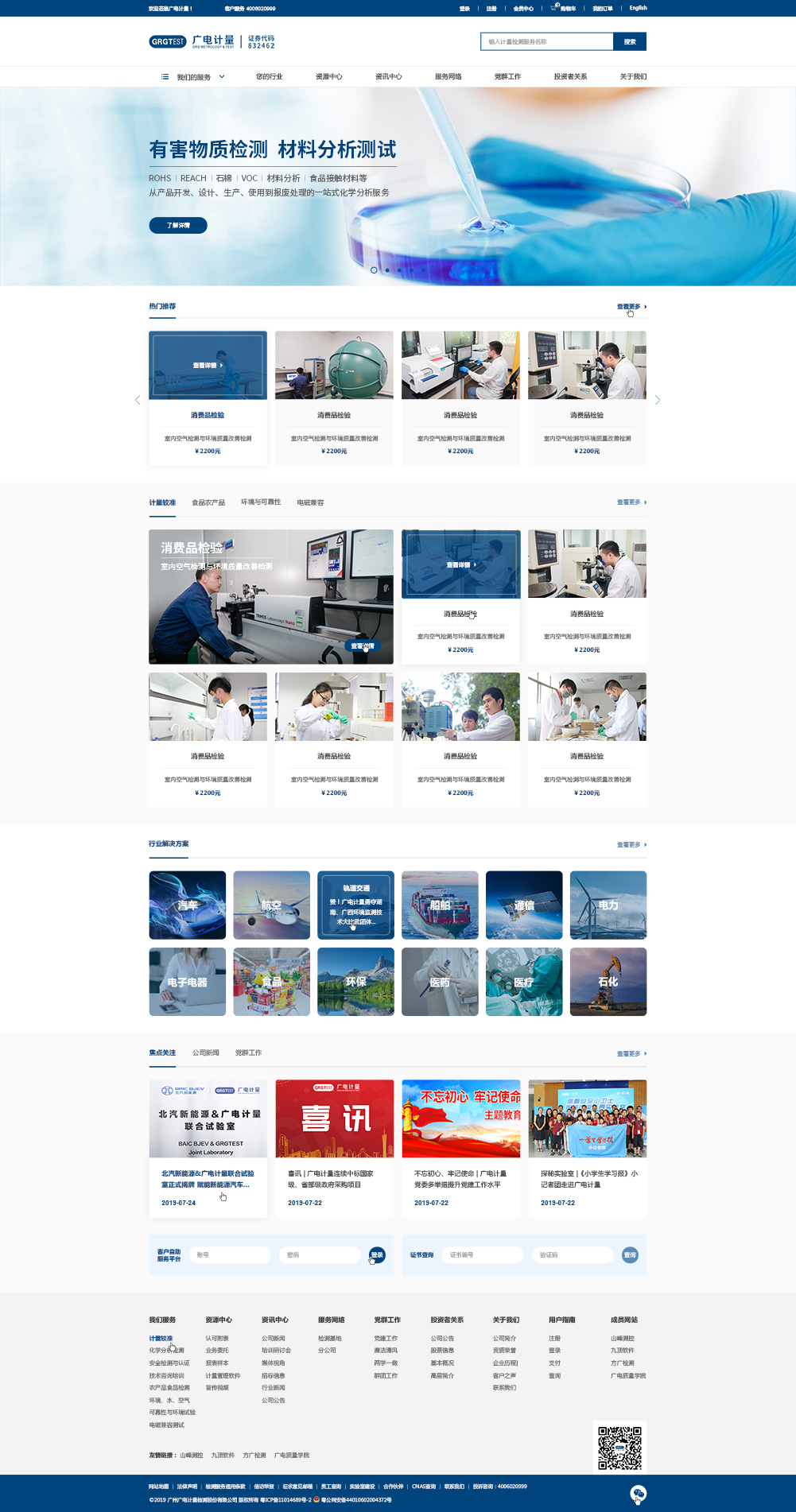
Task: Advance recommendations with carousel right arrow
Action: pos(658,400)
